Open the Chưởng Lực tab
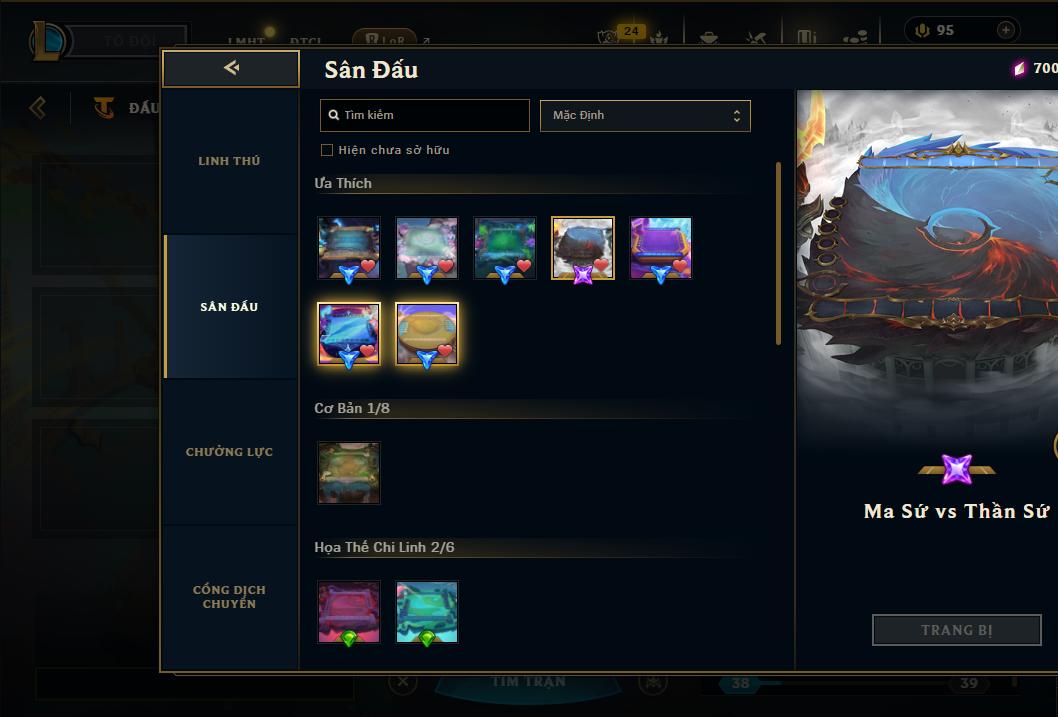This screenshot has height=717, width=1058. click(229, 451)
